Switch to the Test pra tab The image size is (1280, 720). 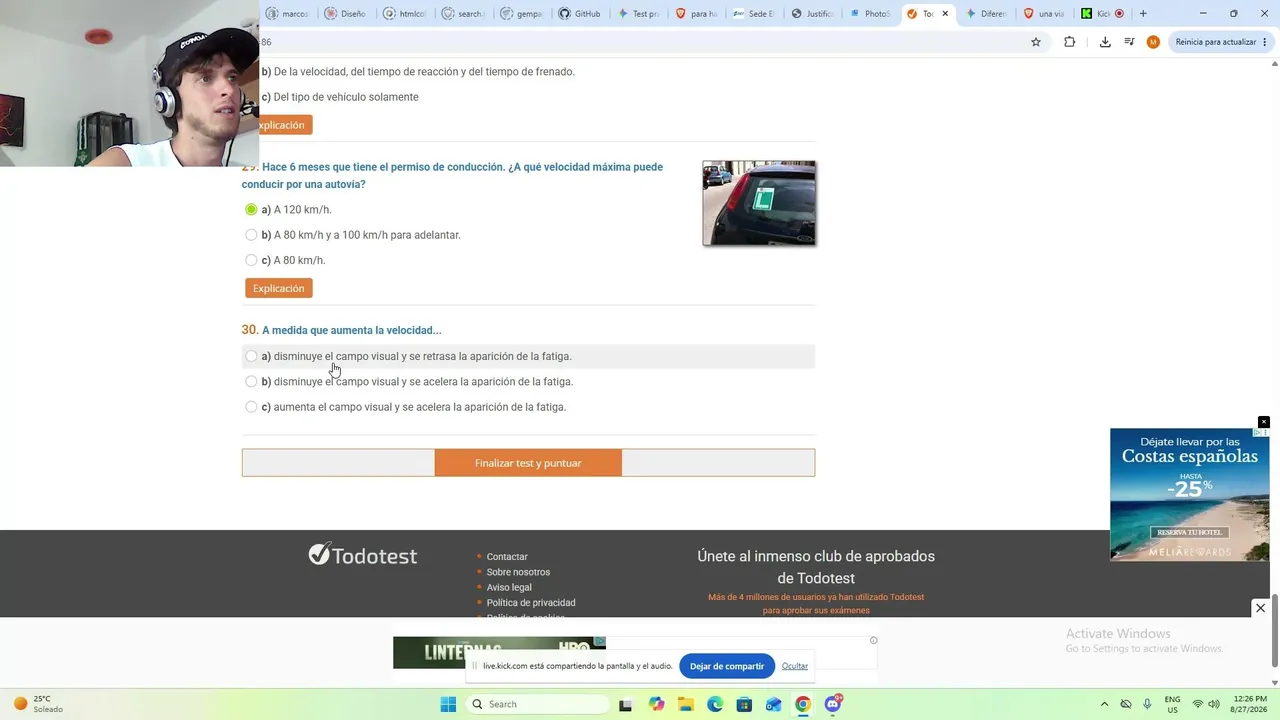[638, 14]
